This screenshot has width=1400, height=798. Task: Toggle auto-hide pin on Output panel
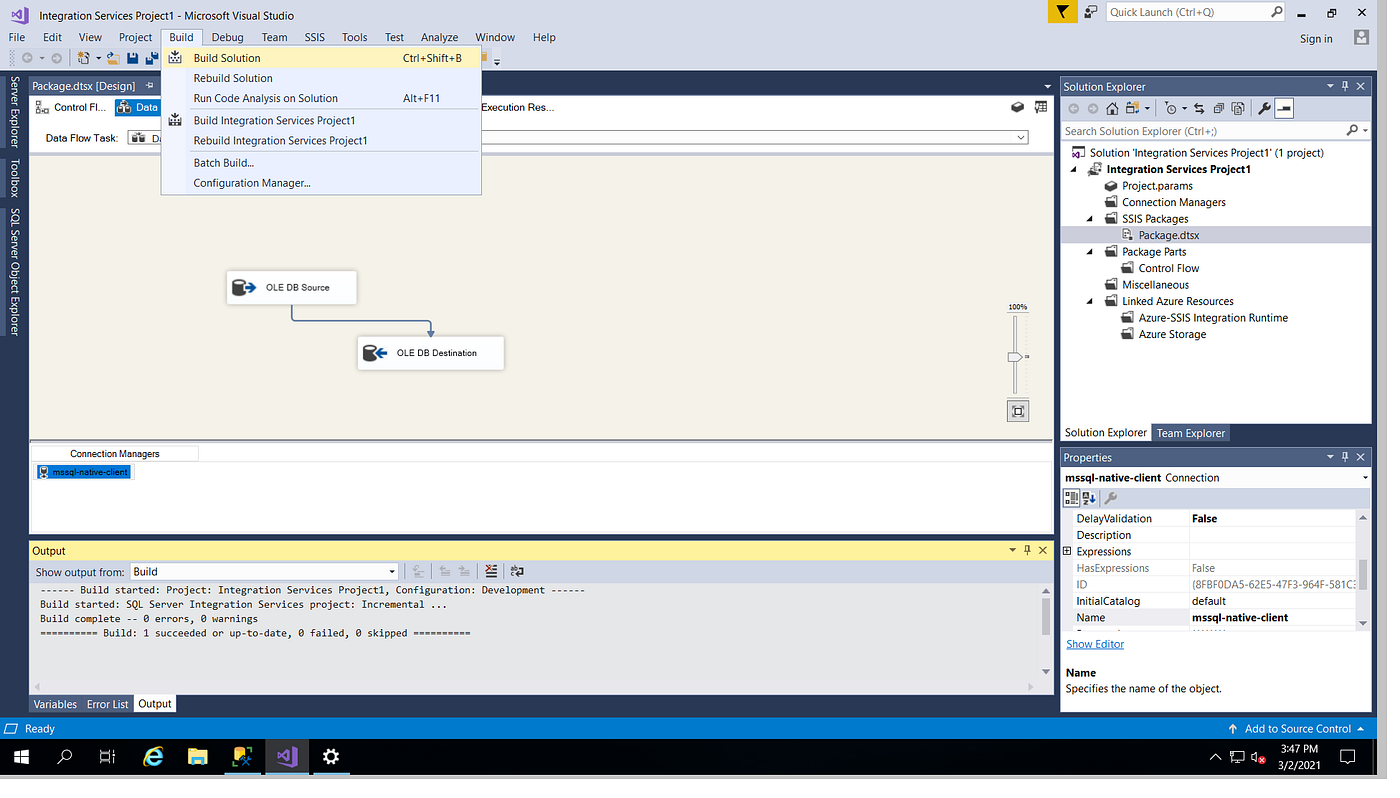(x=1027, y=550)
